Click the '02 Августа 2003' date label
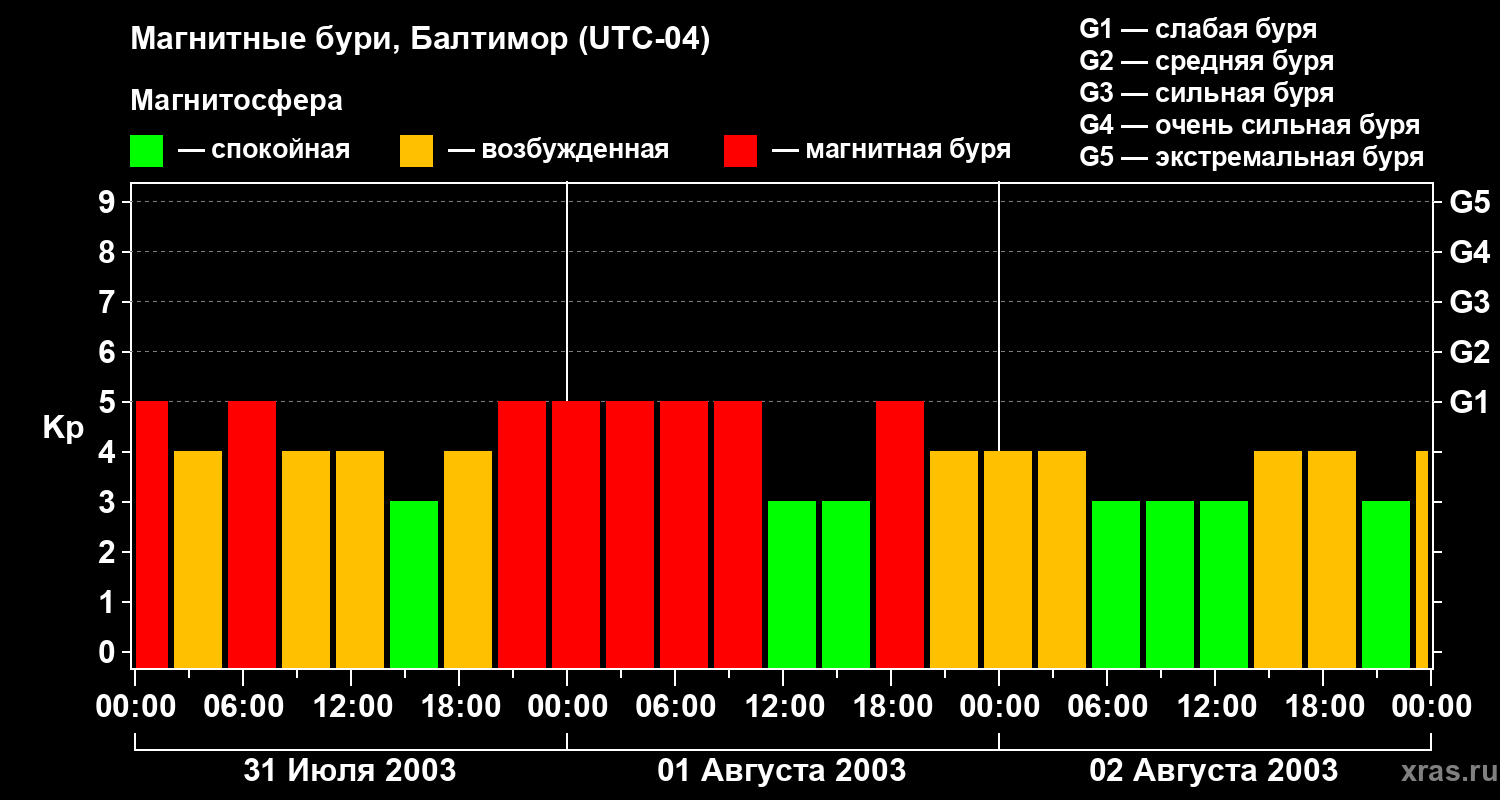Viewport: 1500px width, 800px height. [1213, 771]
